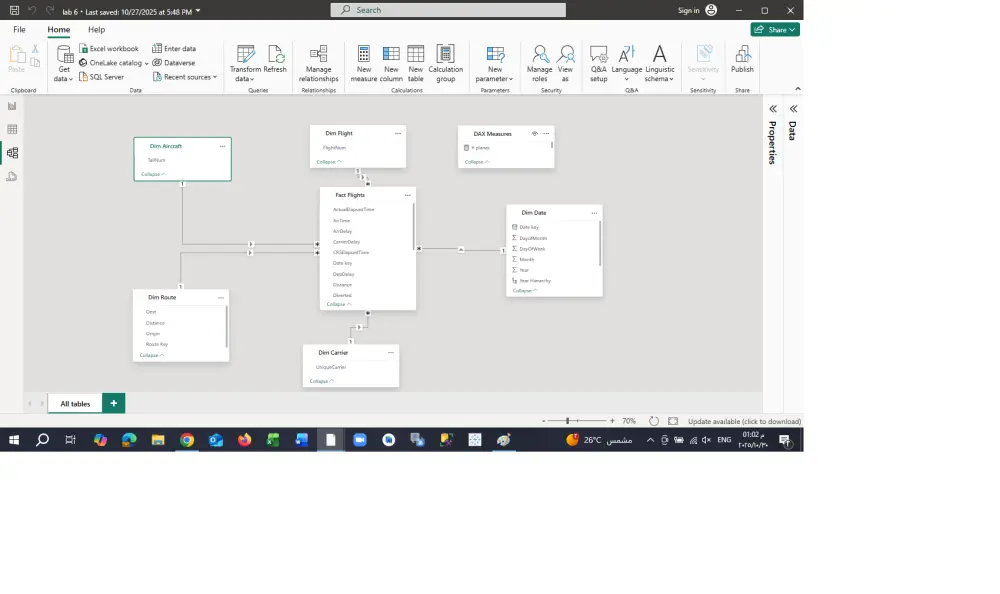Switch to Report view in the left sidebar

(x=11, y=107)
